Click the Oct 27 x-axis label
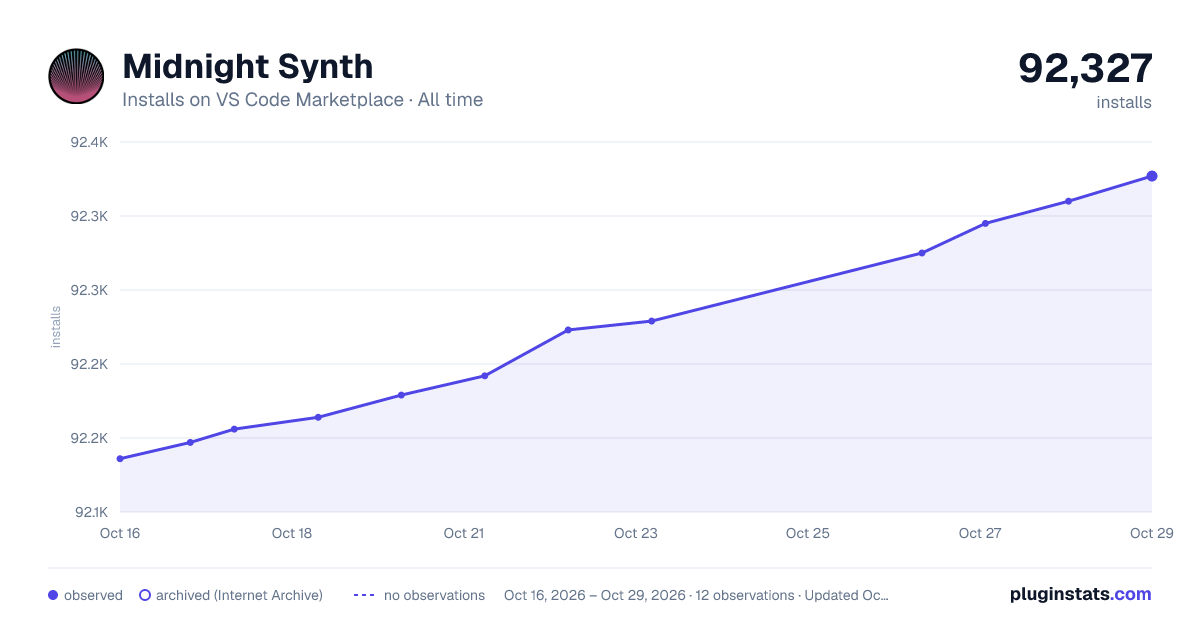This screenshot has width=1200, height=630. click(x=980, y=533)
